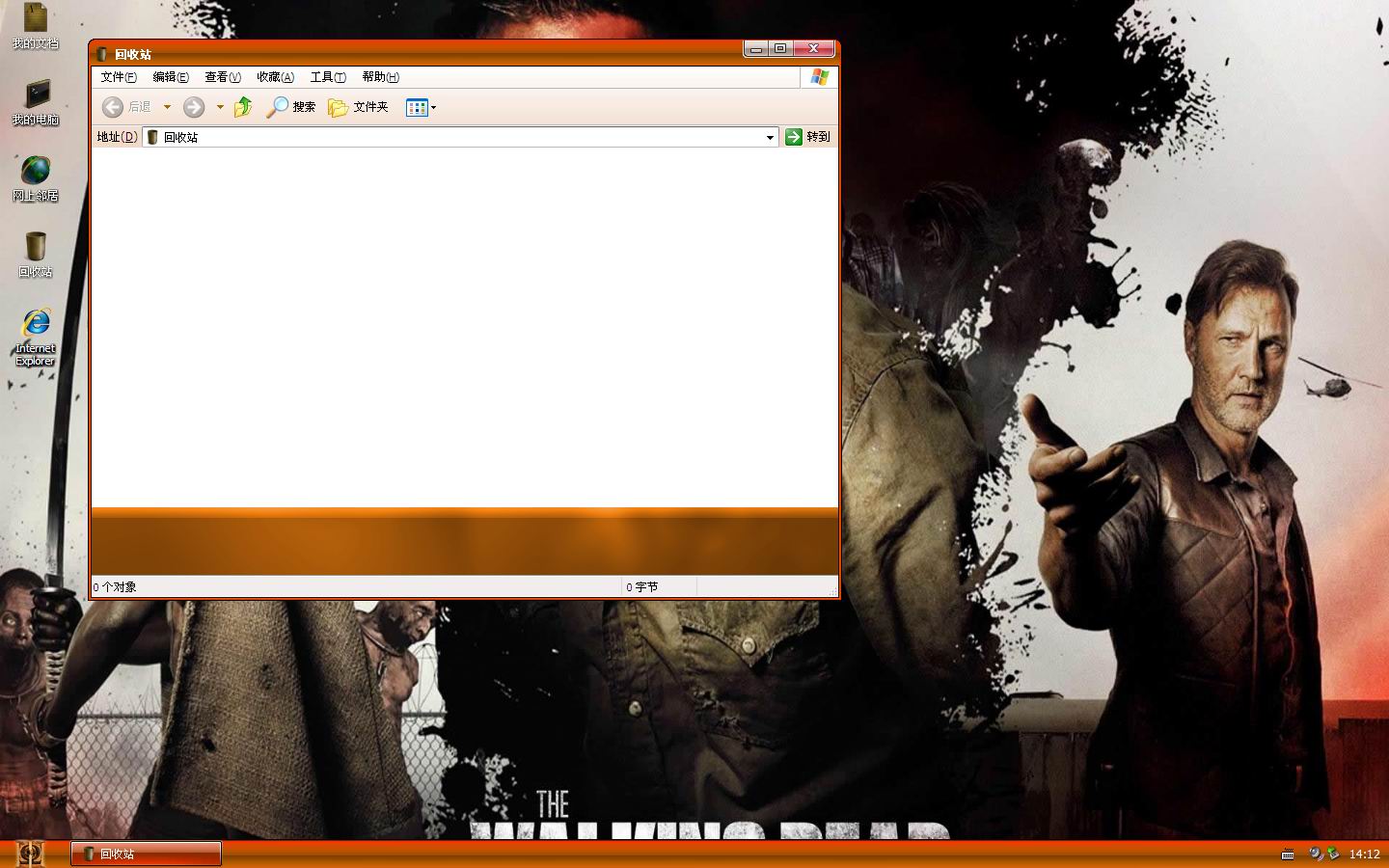Viewport: 1389px width, 868px height.
Task: Expand the address bar dropdown
Action: click(770, 137)
